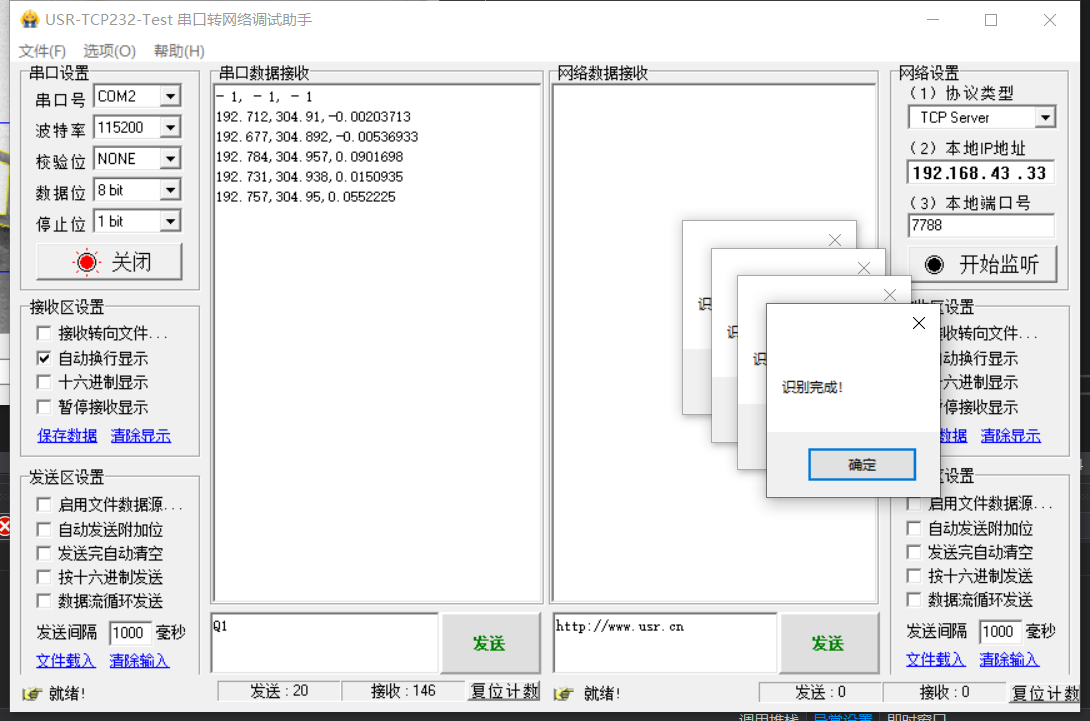Click network 文件载入 link

pyautogui.click(x=935, y=659)
